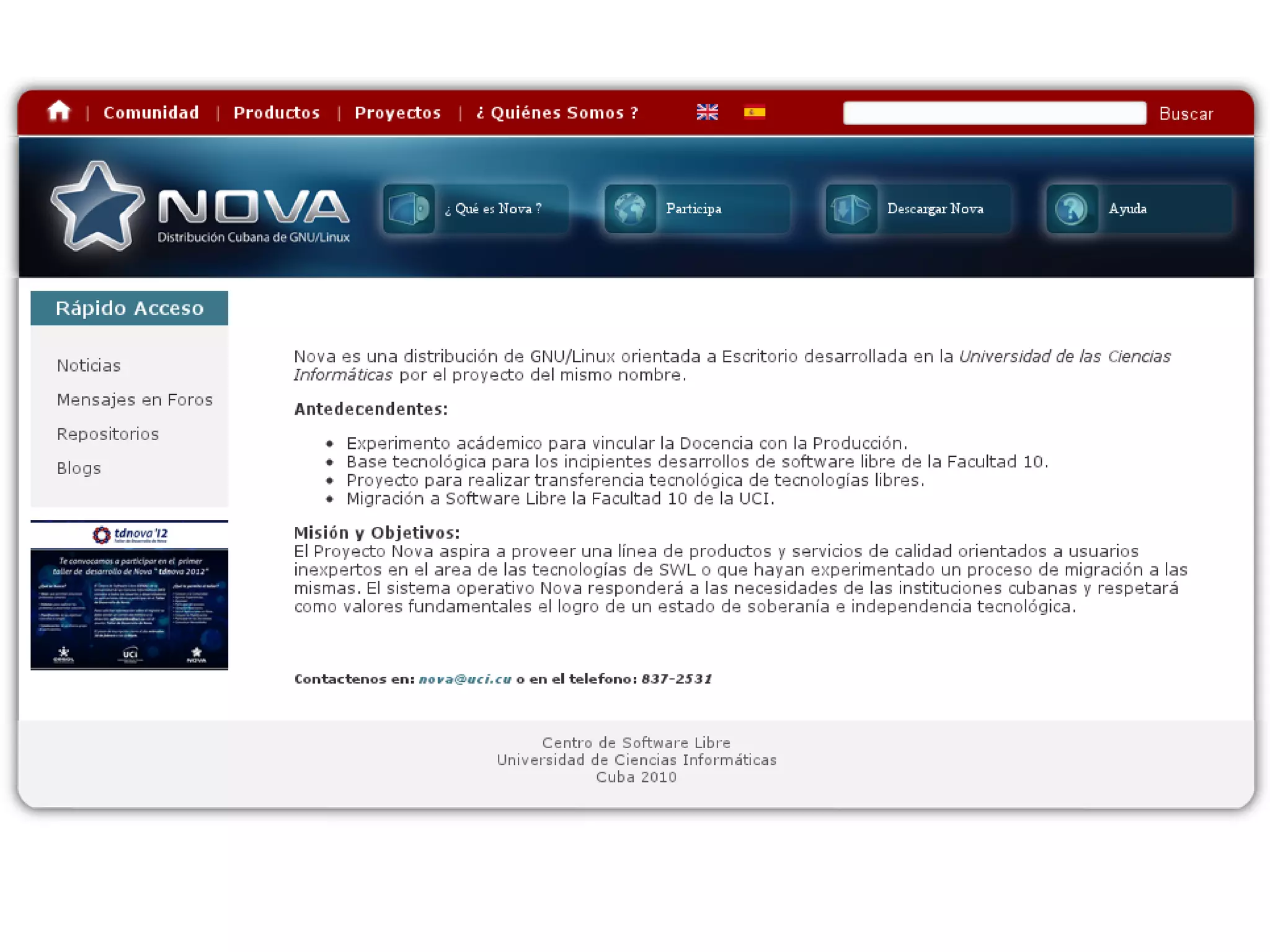Screen dimensions: 1270x952
Task: Click the speaker icon beside ¿Qué es Nova?
Action: [x=409, y=209]
